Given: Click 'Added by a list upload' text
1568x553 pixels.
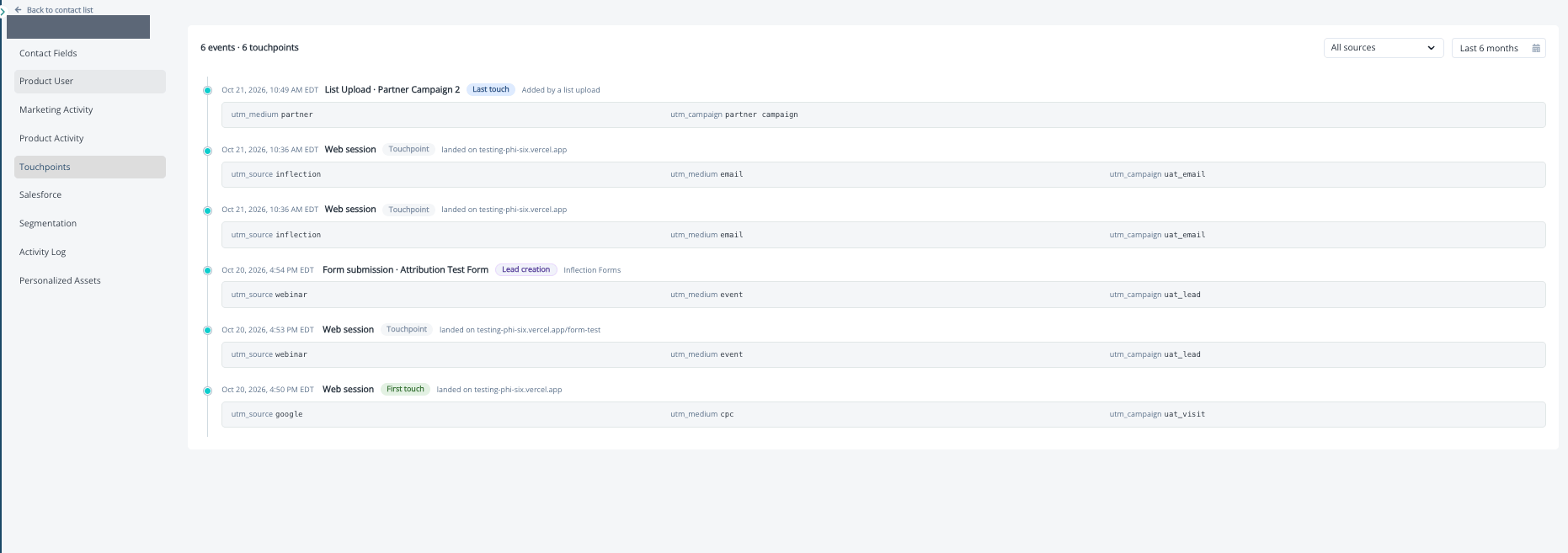Looking at the screenshot, I should [561, 90].
